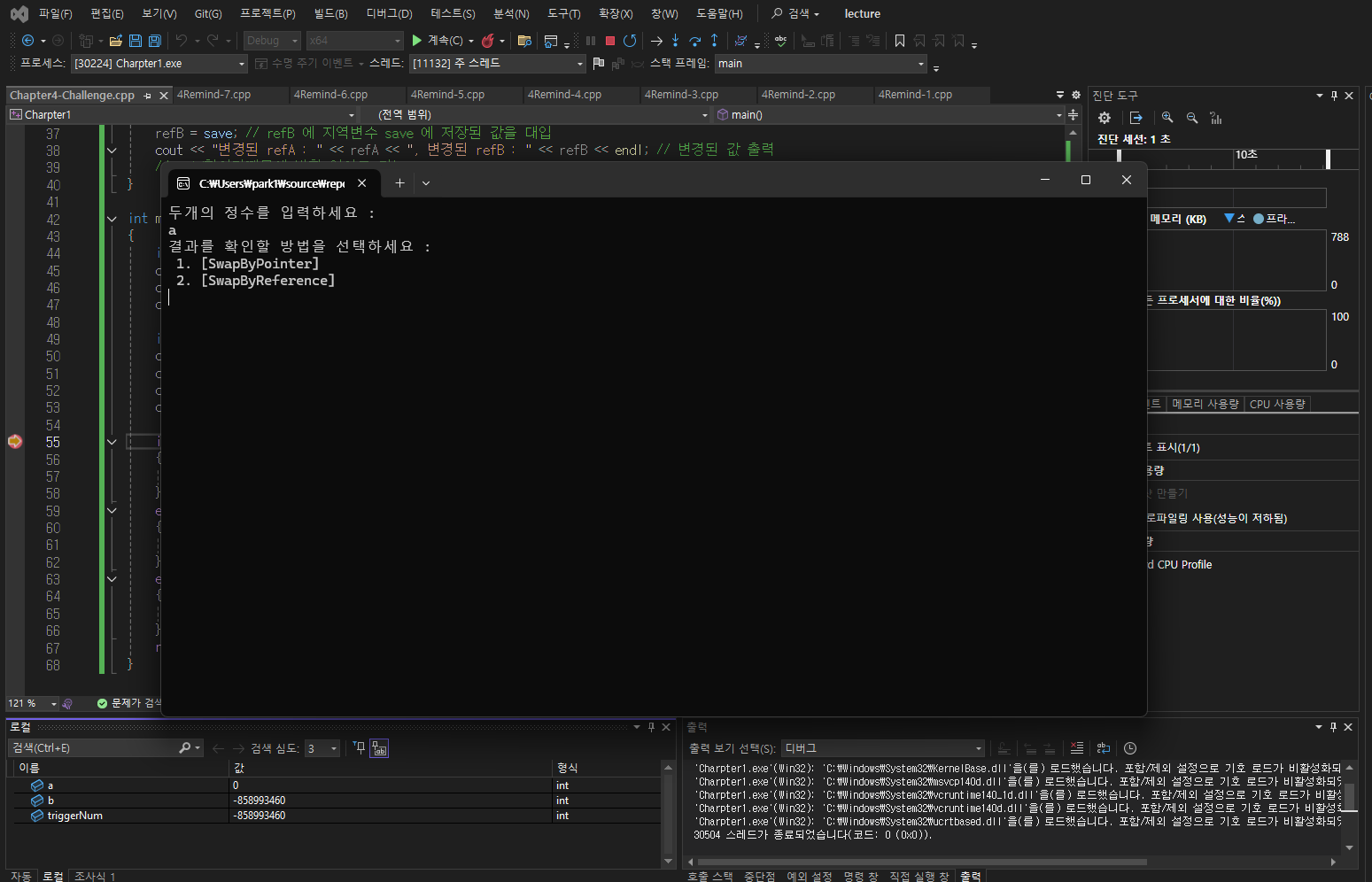The height and width of the screenshot is (882, 1372).
Task: Click the Break All pause icon
Action: 591,41
